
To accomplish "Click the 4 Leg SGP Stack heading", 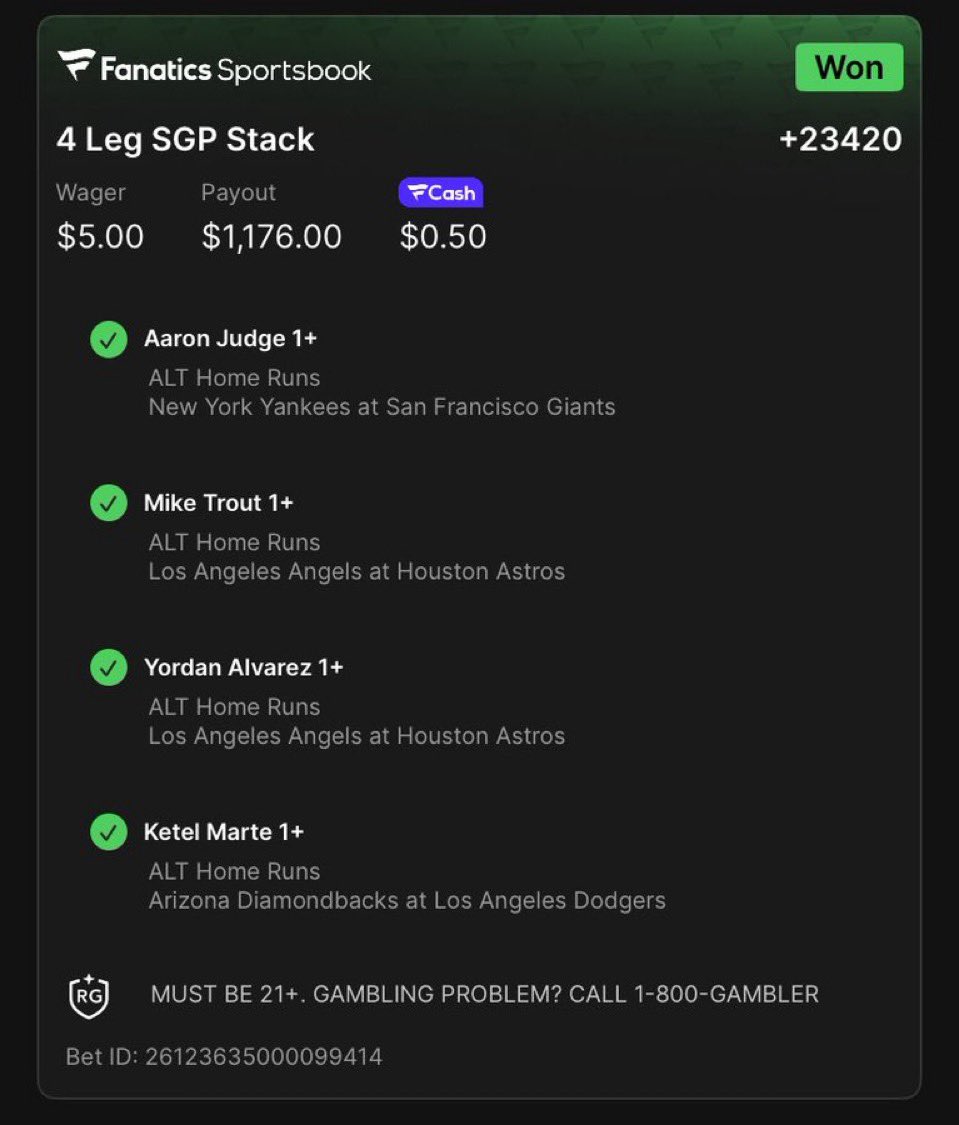I will point(186,139).
